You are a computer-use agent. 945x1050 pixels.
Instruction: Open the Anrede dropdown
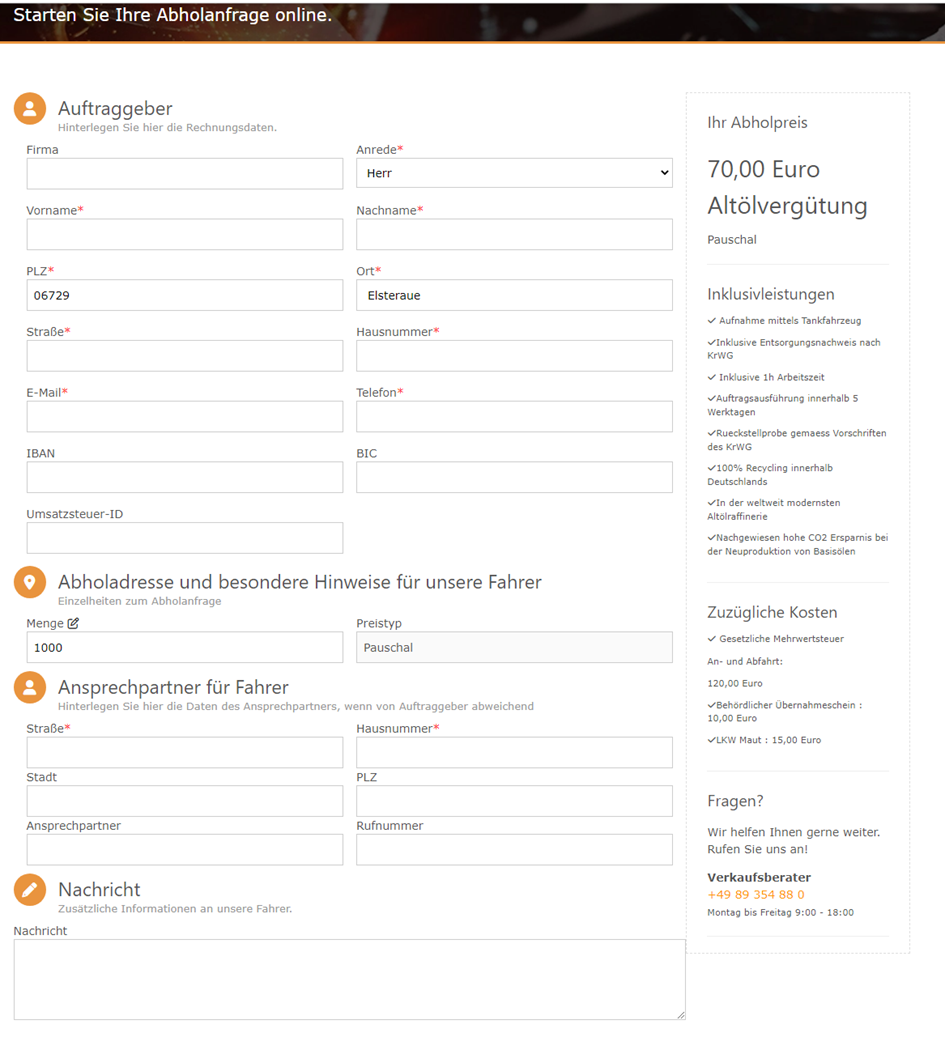tap(514, 173)
